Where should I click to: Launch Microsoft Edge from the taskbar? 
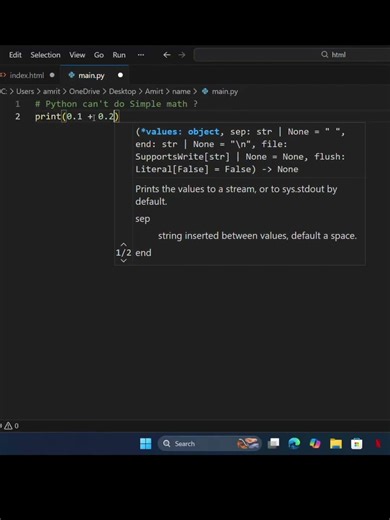click(x=294, y=444)
